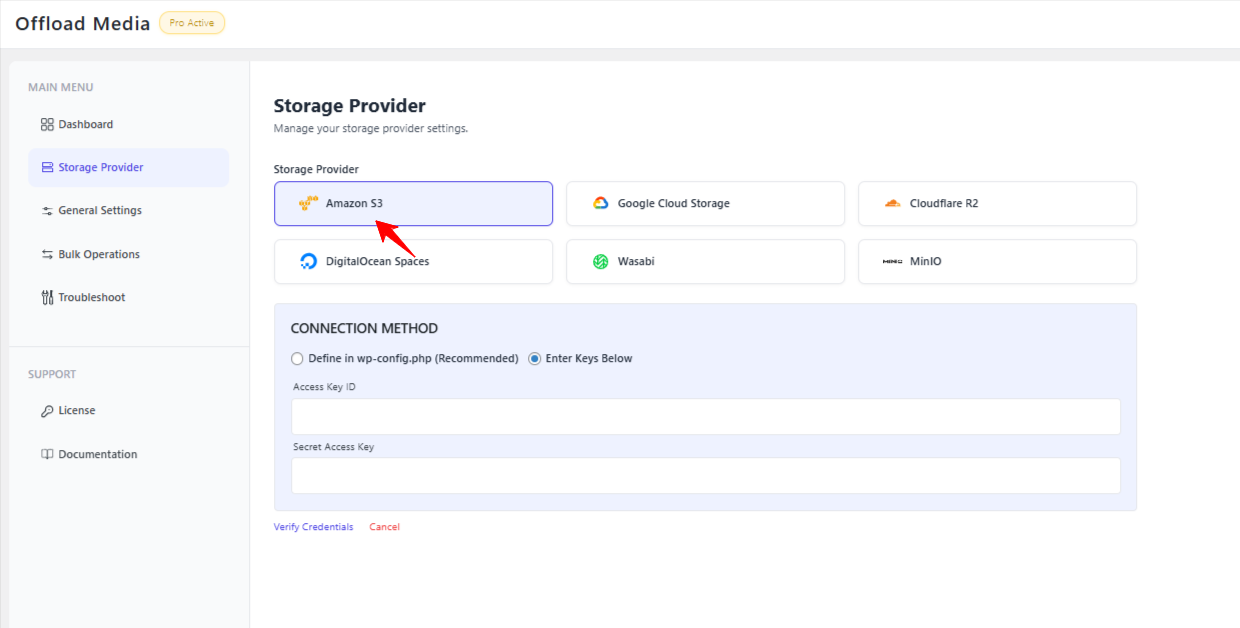The height and width of the screenshot is (628, 1240).
Task: Click the Bulk Operations arrows icon
Action: (47, 255)
